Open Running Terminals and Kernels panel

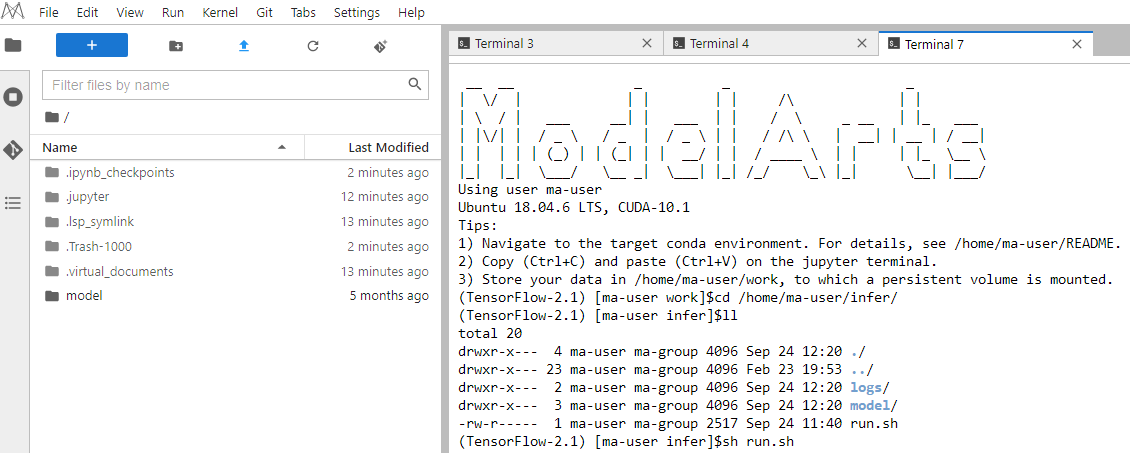tap(13, 97)
